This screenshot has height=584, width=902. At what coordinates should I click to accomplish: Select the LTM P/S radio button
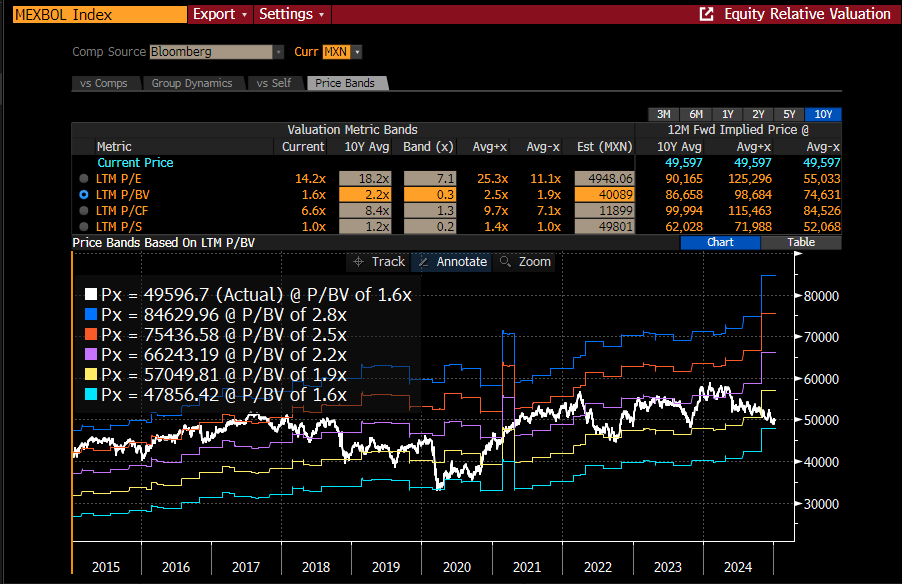[84, 227]
